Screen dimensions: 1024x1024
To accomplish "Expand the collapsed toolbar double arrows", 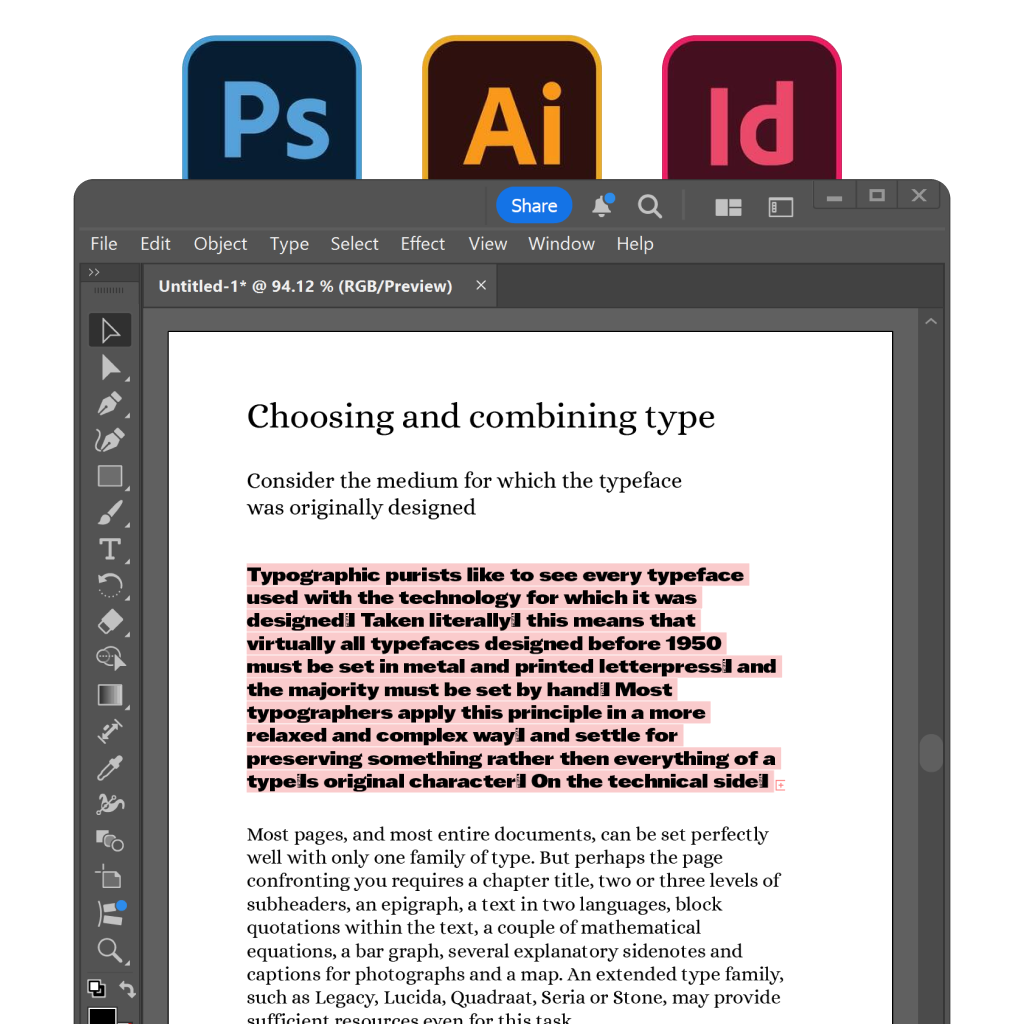I will click(x=94, y=272).
